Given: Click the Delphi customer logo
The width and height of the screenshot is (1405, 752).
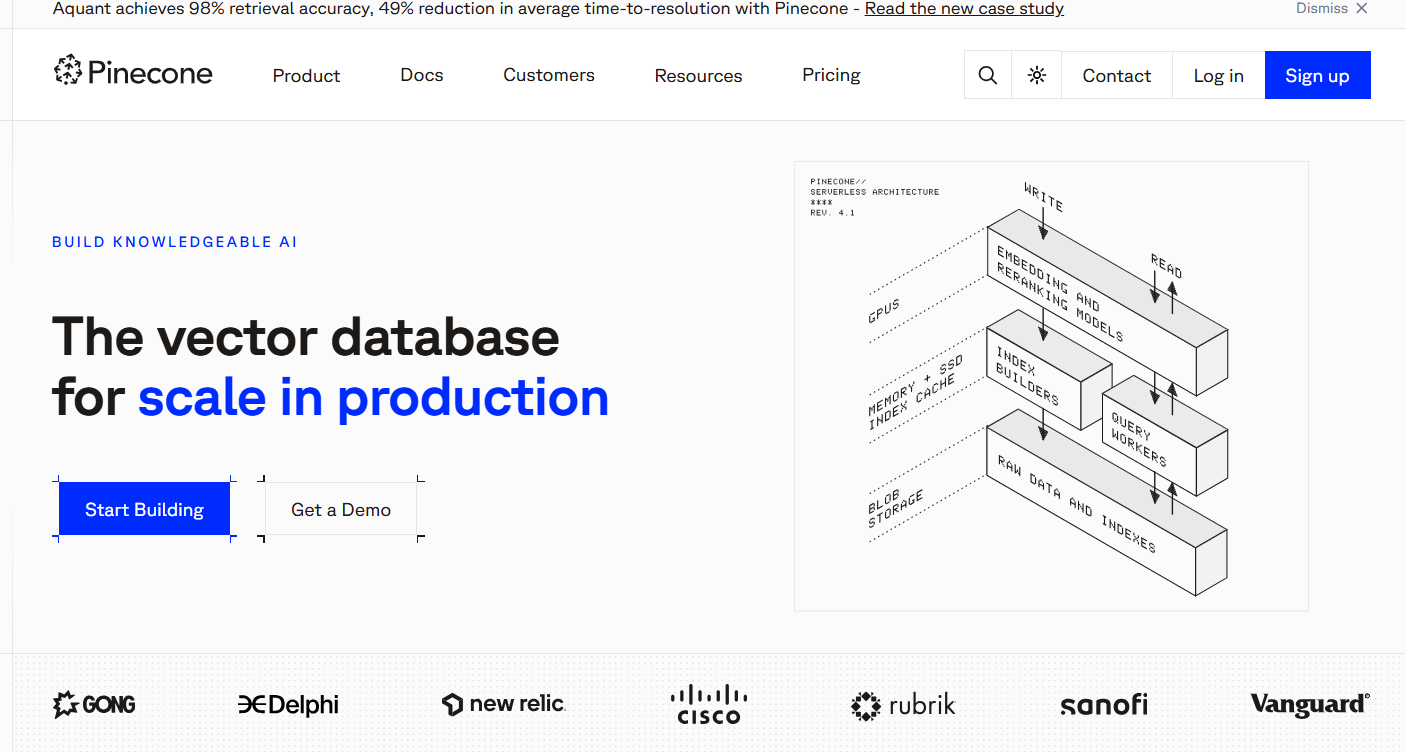Looking at the screenshot, I should (289, 705).
